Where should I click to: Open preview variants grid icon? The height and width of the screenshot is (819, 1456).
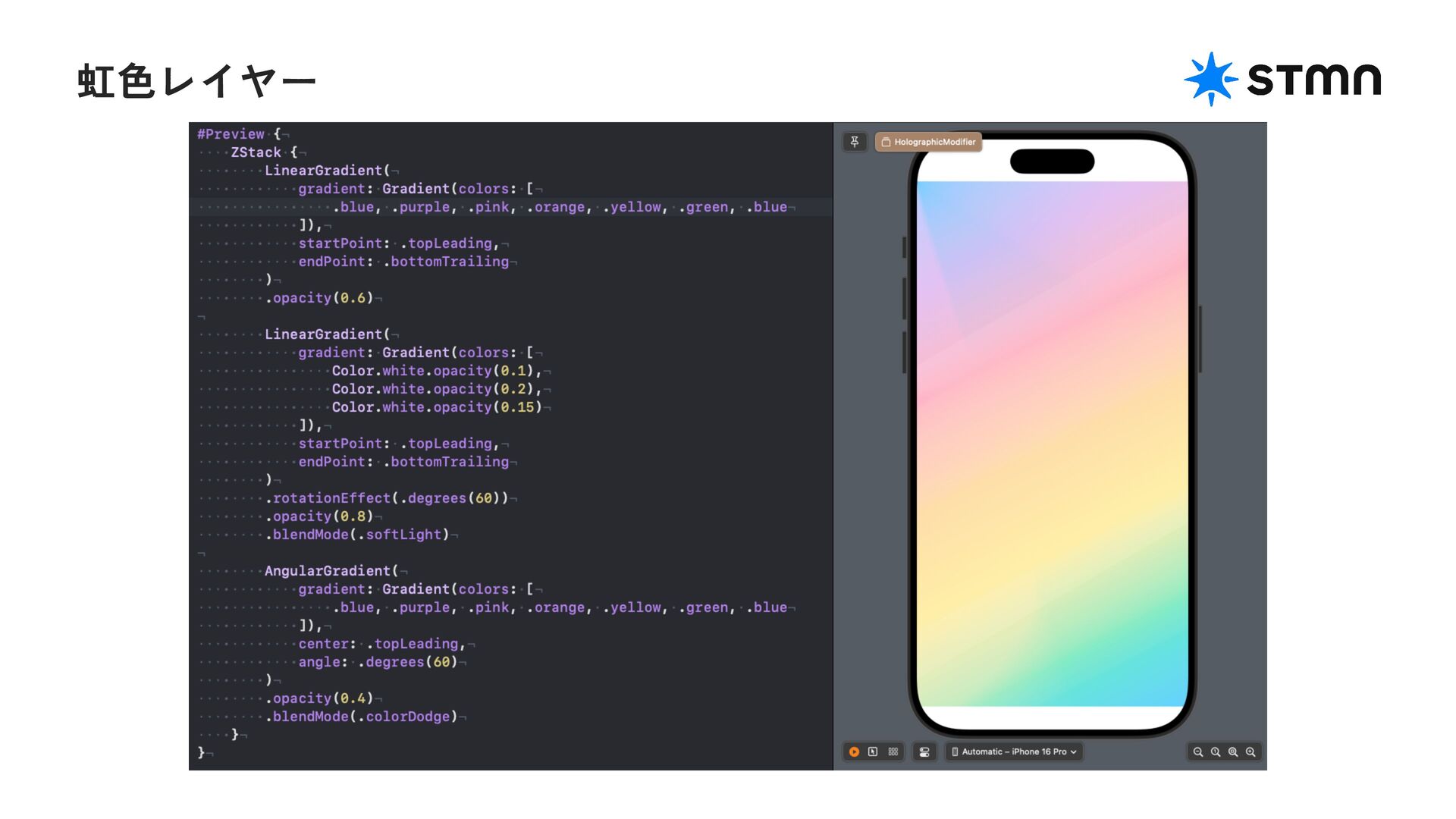[x=893, y=752]
